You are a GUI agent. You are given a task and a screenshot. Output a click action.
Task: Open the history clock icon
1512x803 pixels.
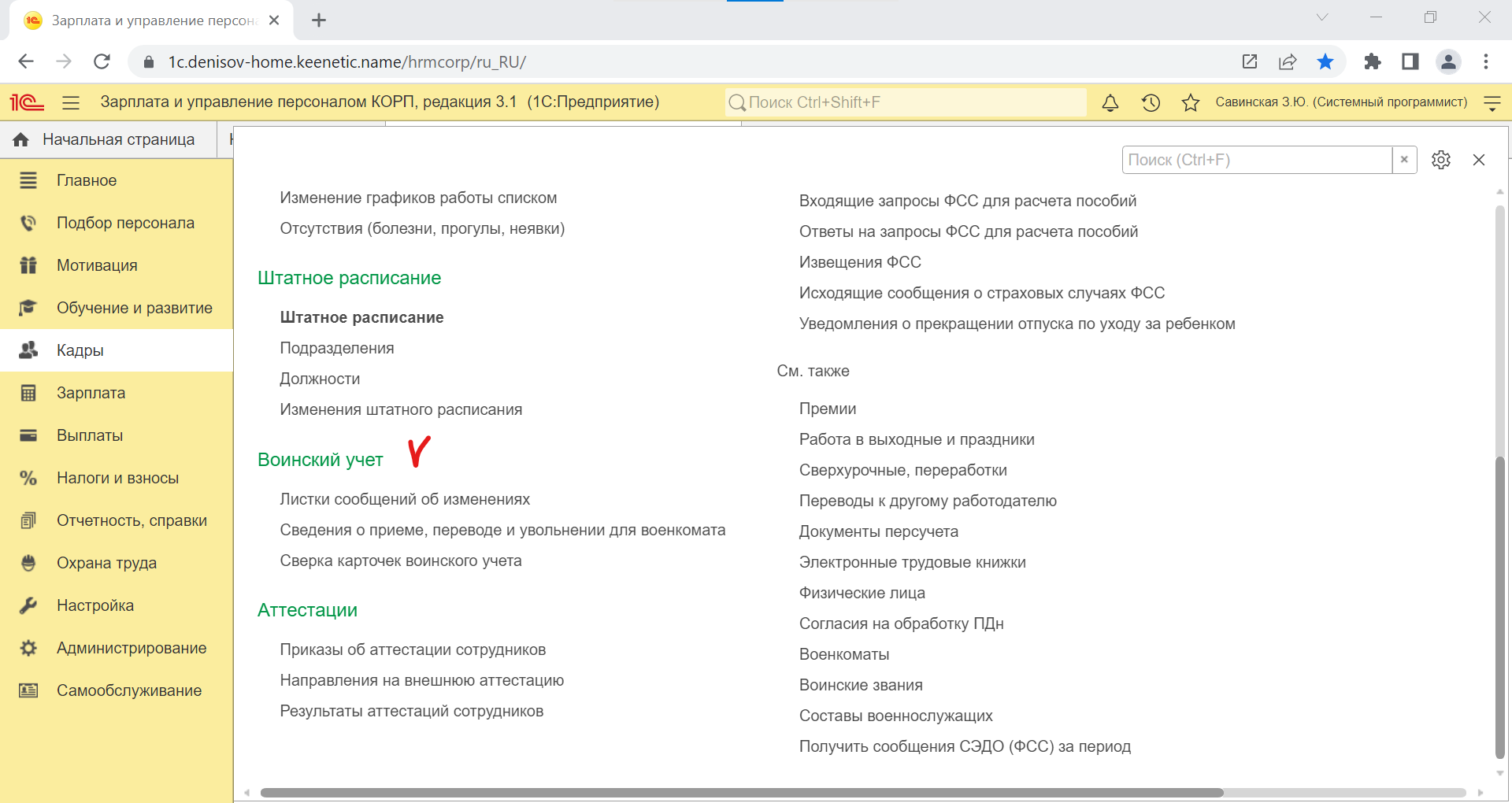1151,103
